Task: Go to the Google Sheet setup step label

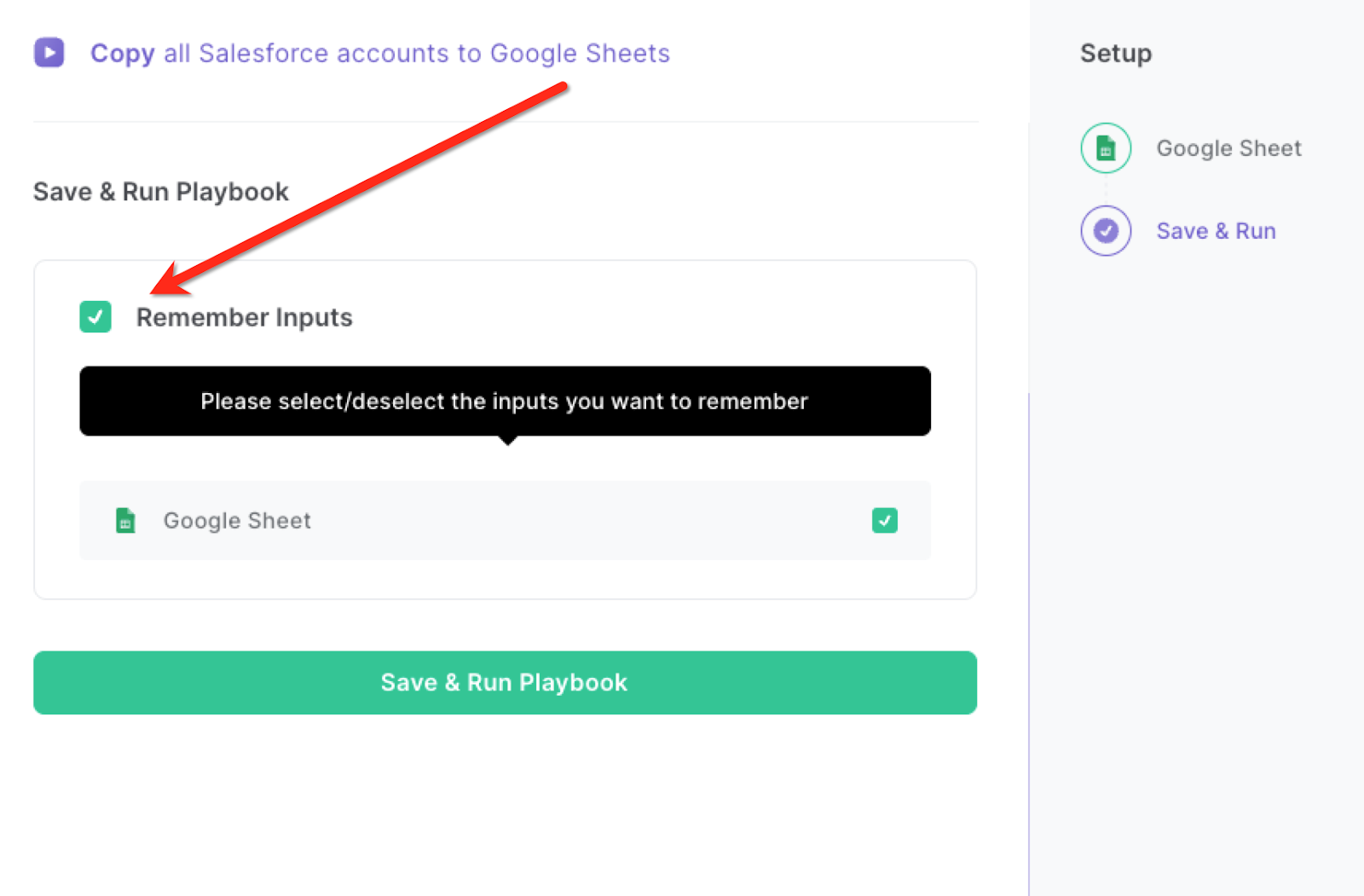Action: tap(1228, 148)
